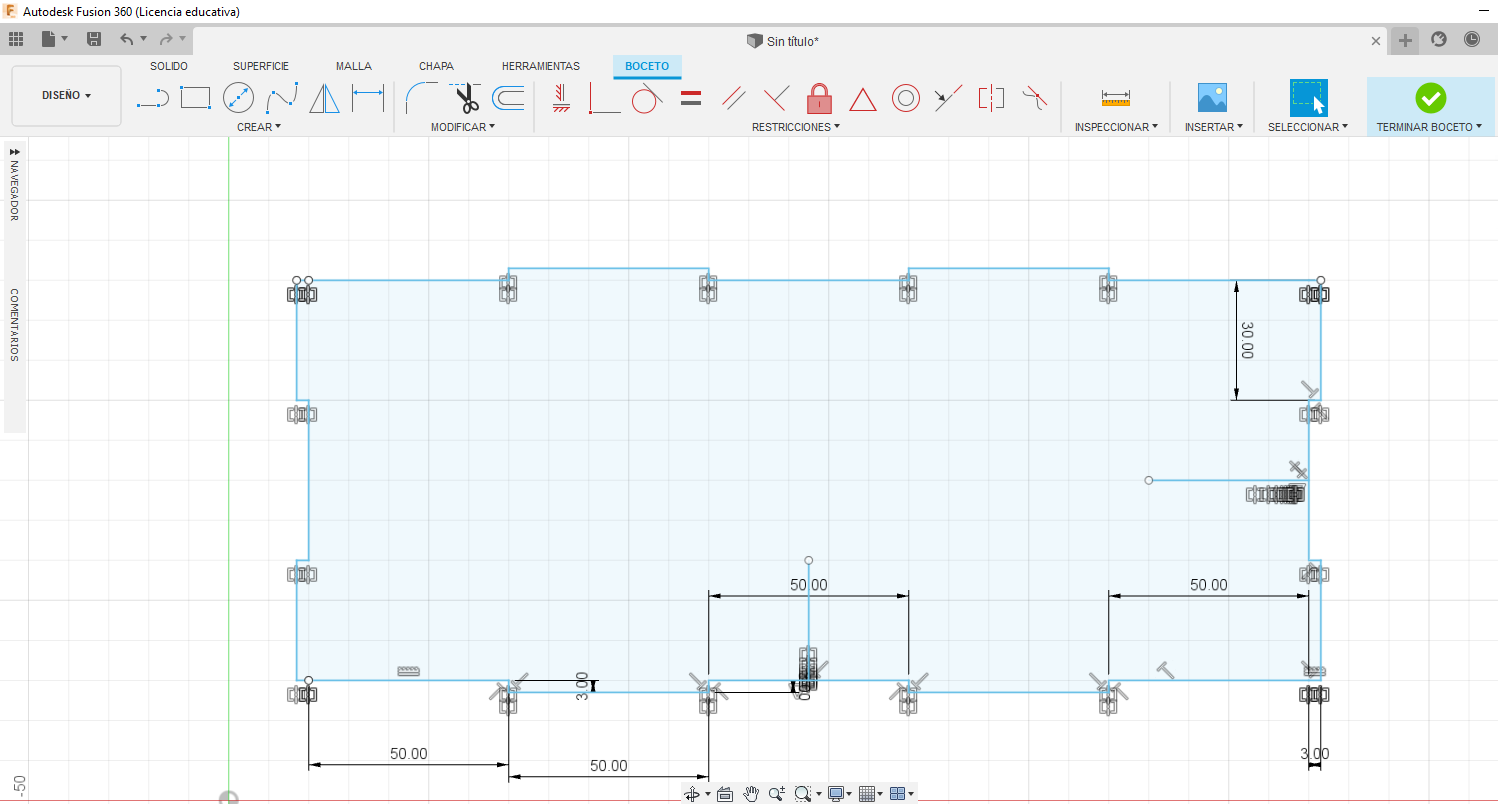Select the Line sketch tool
The width and height of the screenshot is (1498, 804).
coord(152,98)
